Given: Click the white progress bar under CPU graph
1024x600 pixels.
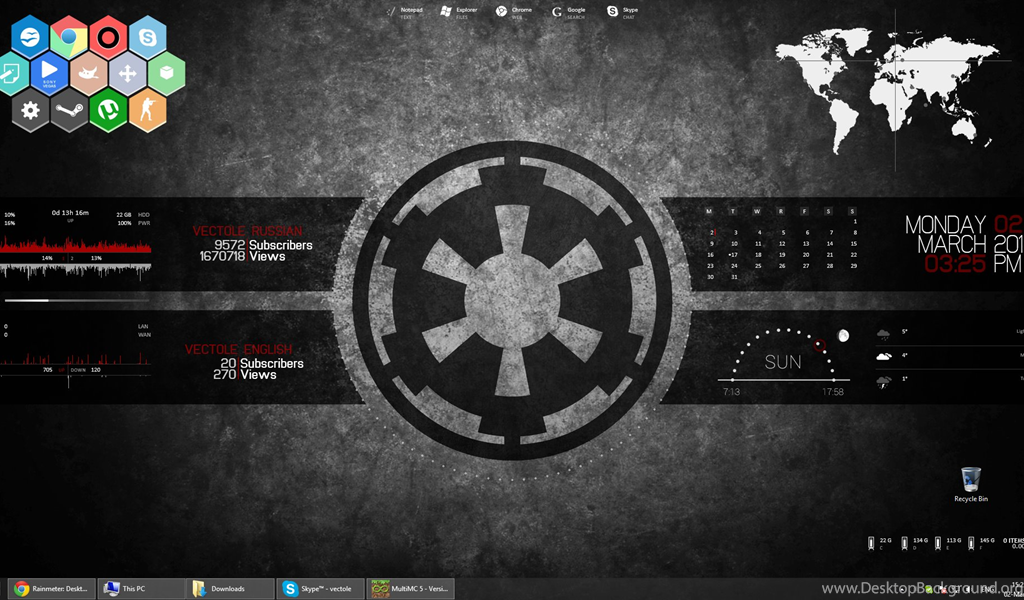Looking at the screenshot, I should coord(76,300).
